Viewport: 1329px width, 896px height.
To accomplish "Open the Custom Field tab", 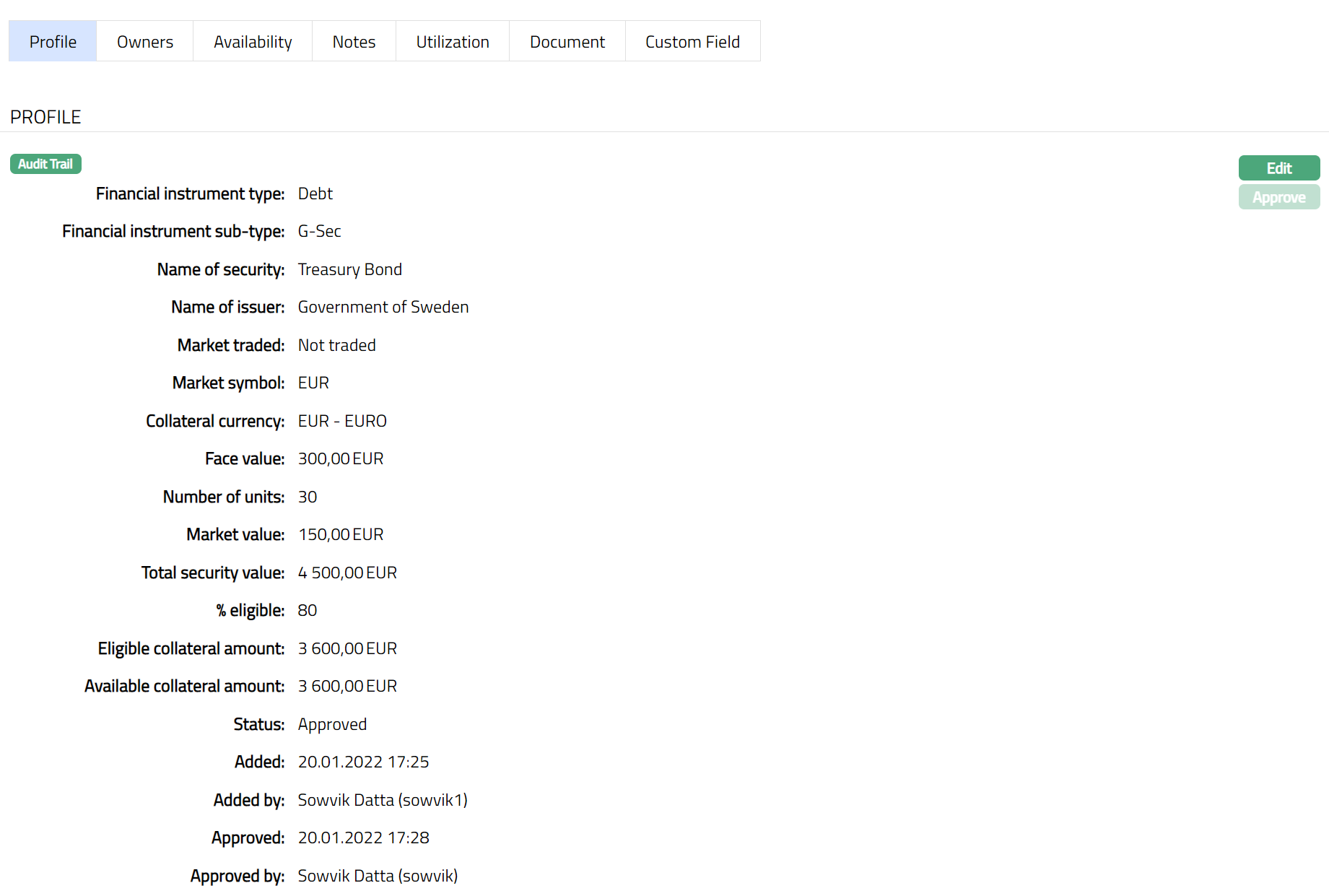I will (x=692, y=42).
